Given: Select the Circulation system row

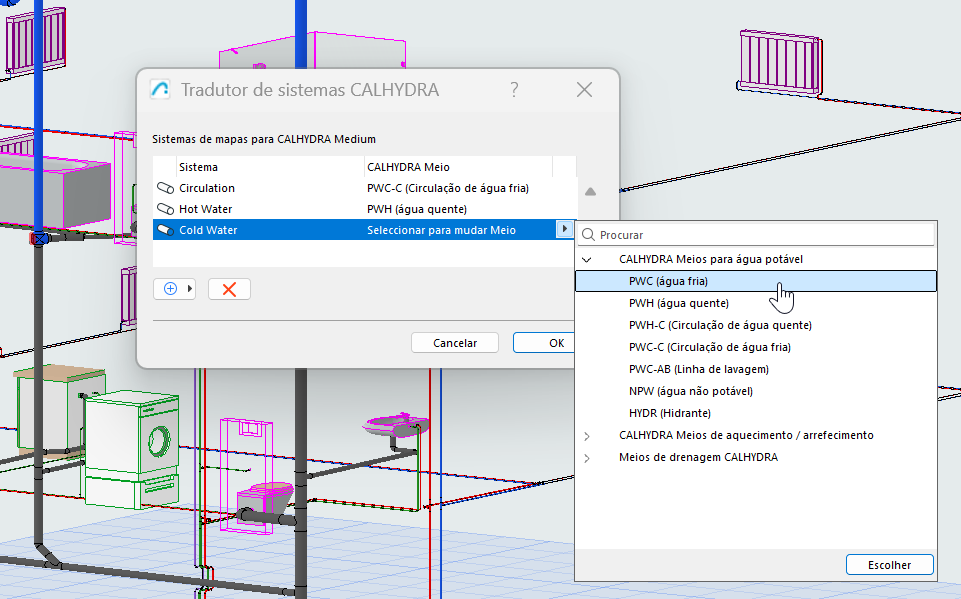Looking at the screenshot, I should (364, 188).
